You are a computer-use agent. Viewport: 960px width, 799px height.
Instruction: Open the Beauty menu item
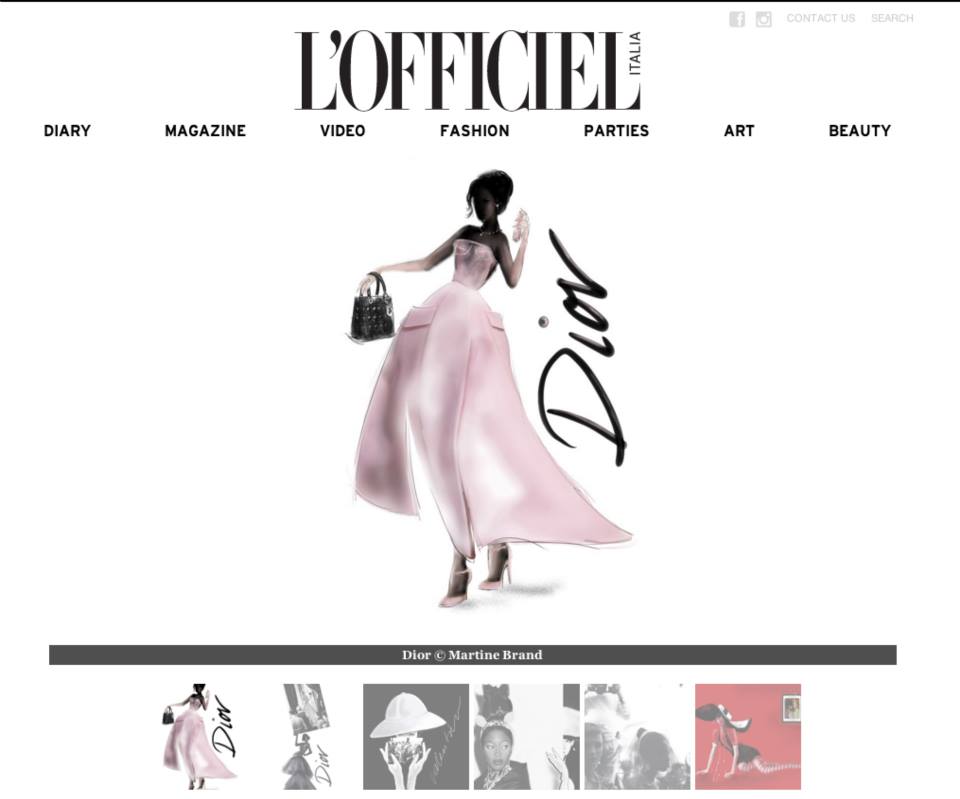(860, 130)
